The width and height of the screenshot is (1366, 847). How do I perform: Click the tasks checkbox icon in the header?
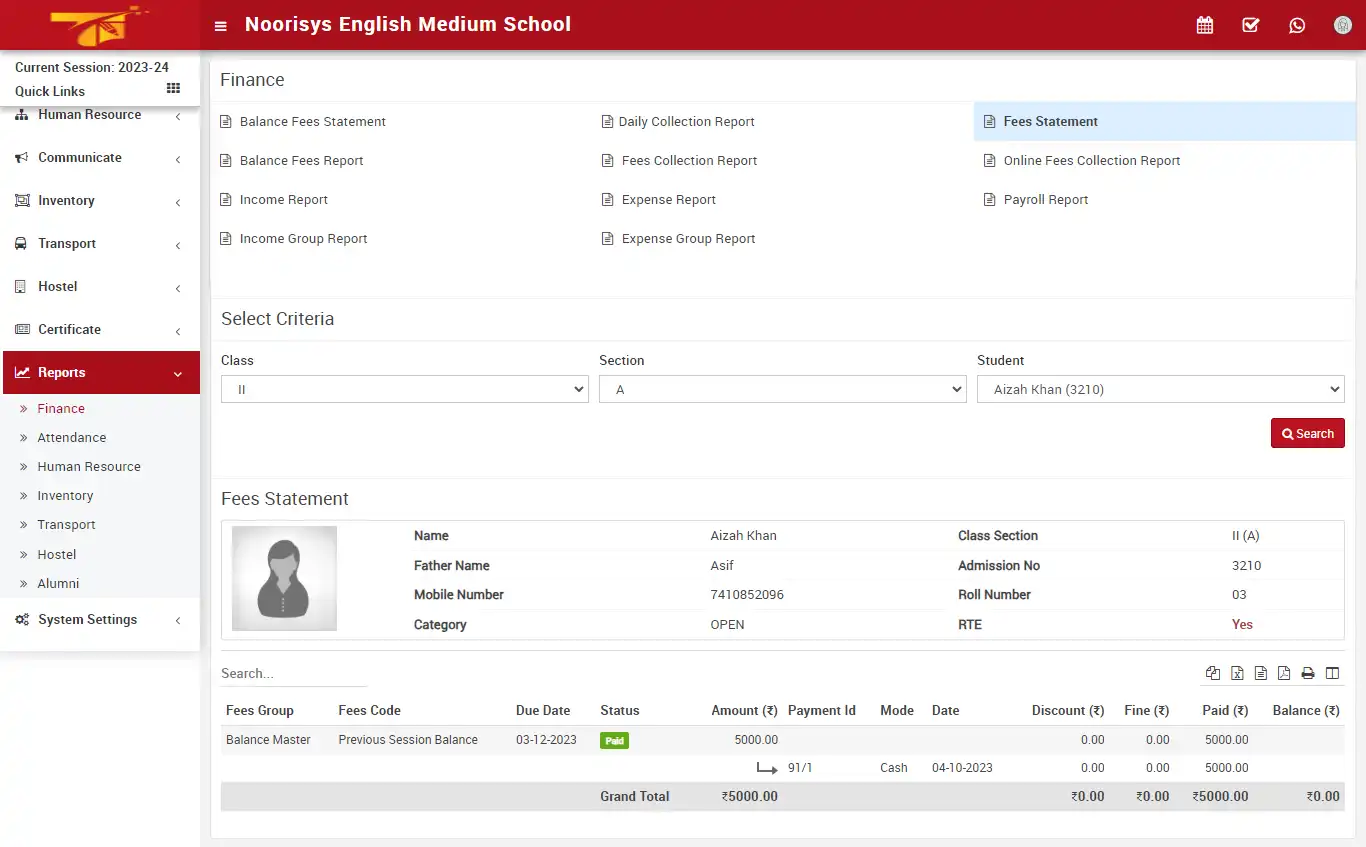point(1250,24)
